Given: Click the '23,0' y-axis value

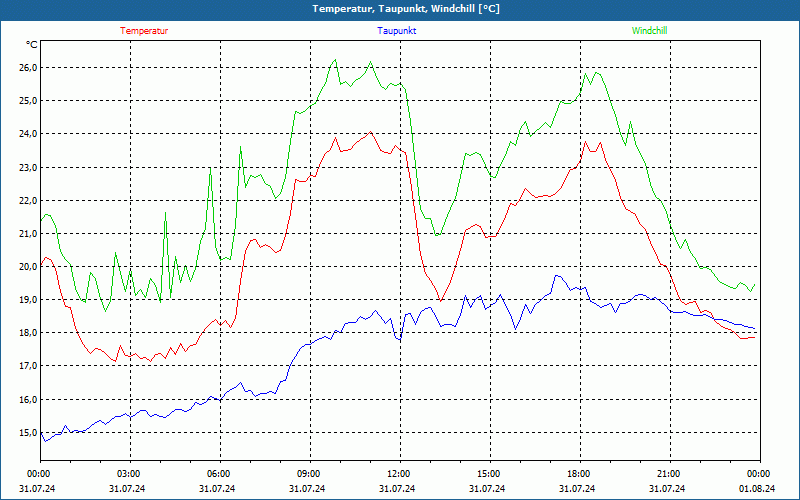Looking at the screenshot, I should pos(28,167).
